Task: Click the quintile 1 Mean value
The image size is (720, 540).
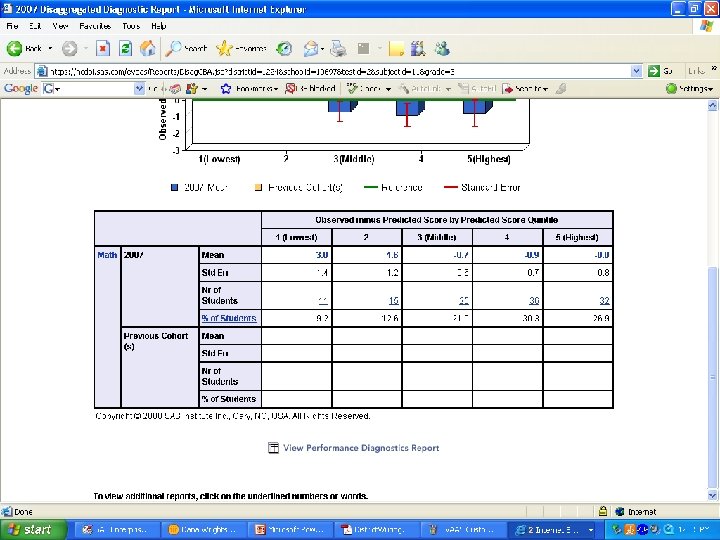Action: click(x=322, y=255)
